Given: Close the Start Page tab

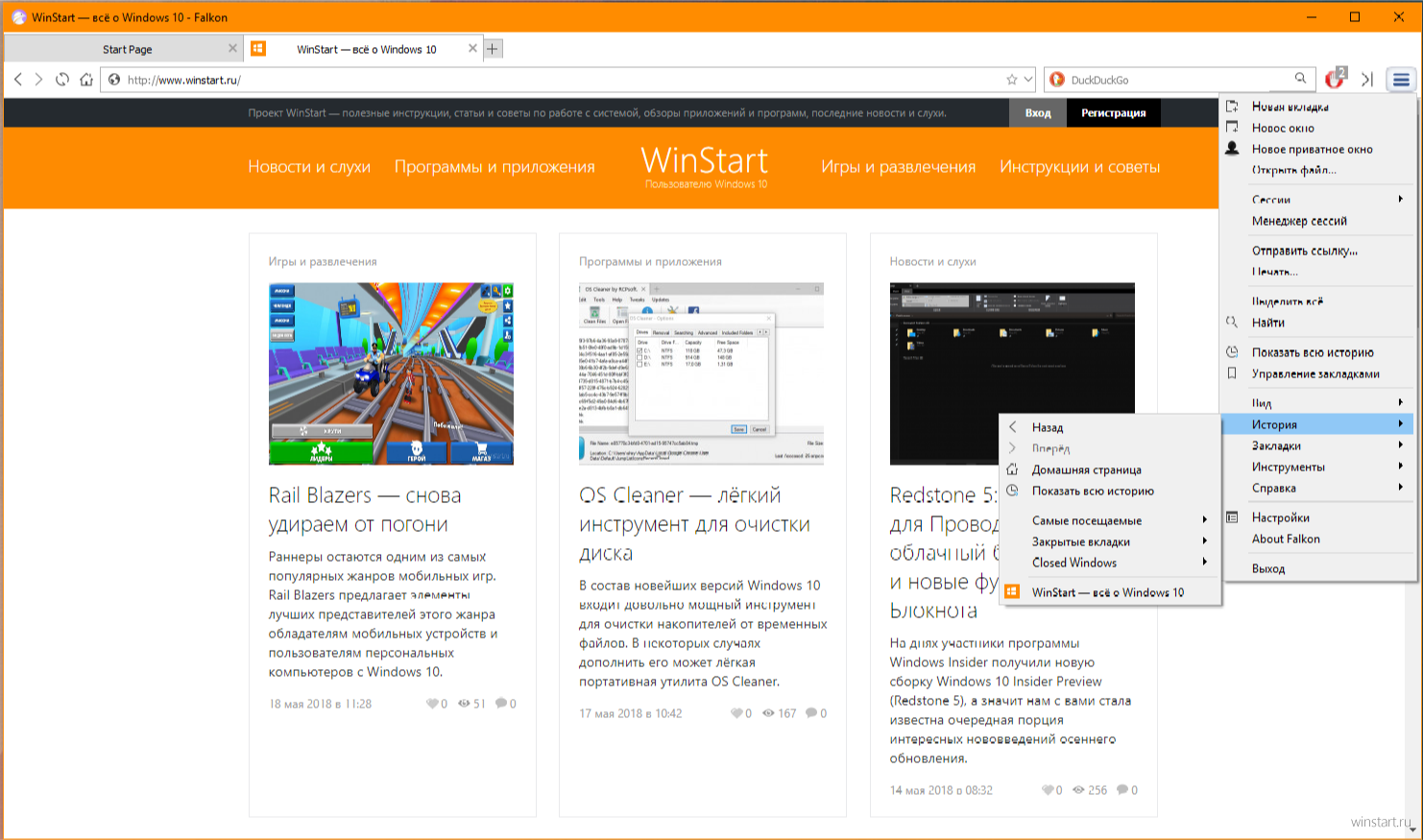Looking at the screenshot, I should pos(232,48).
